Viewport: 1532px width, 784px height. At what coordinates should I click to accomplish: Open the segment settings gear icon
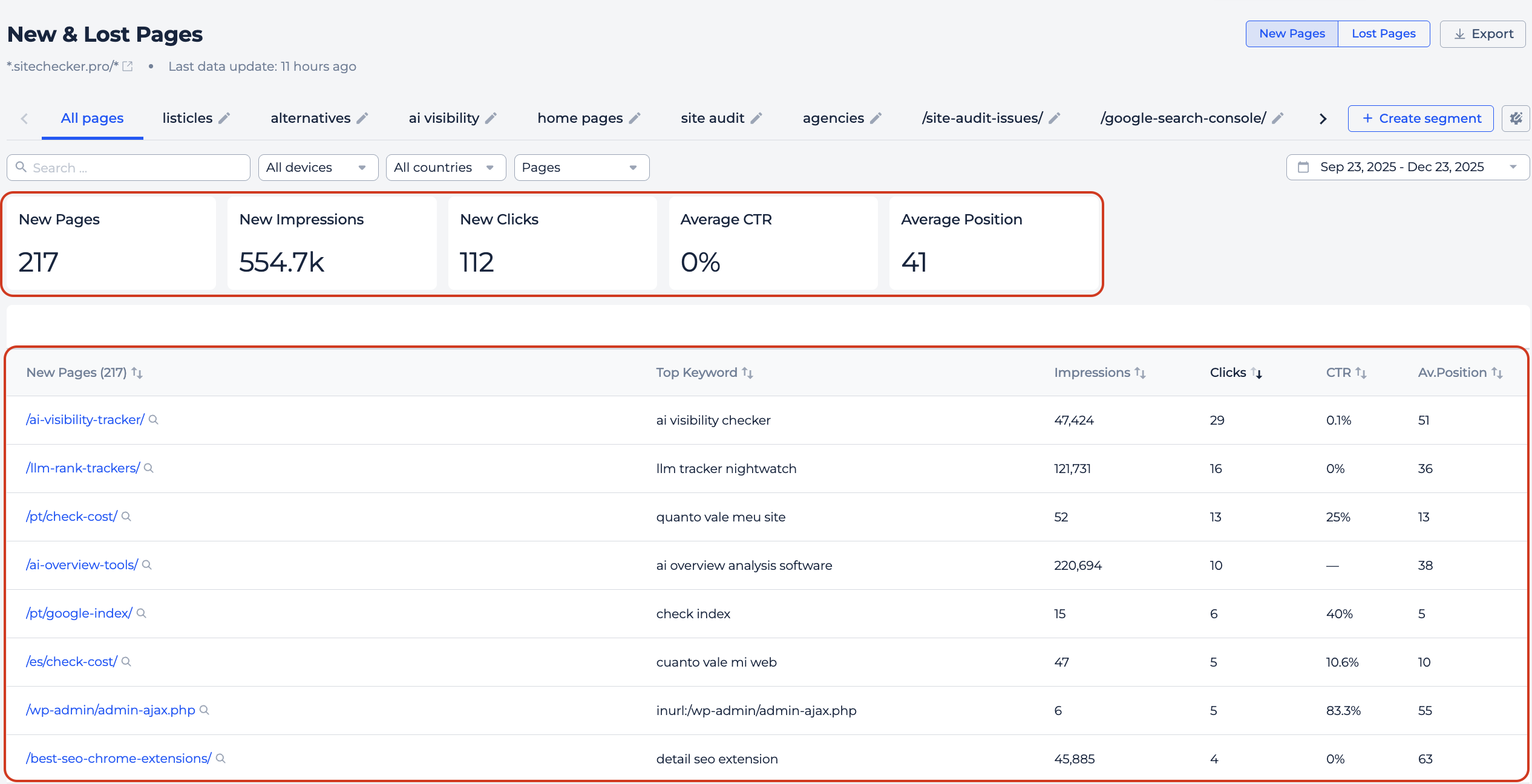click(1516, 119)
